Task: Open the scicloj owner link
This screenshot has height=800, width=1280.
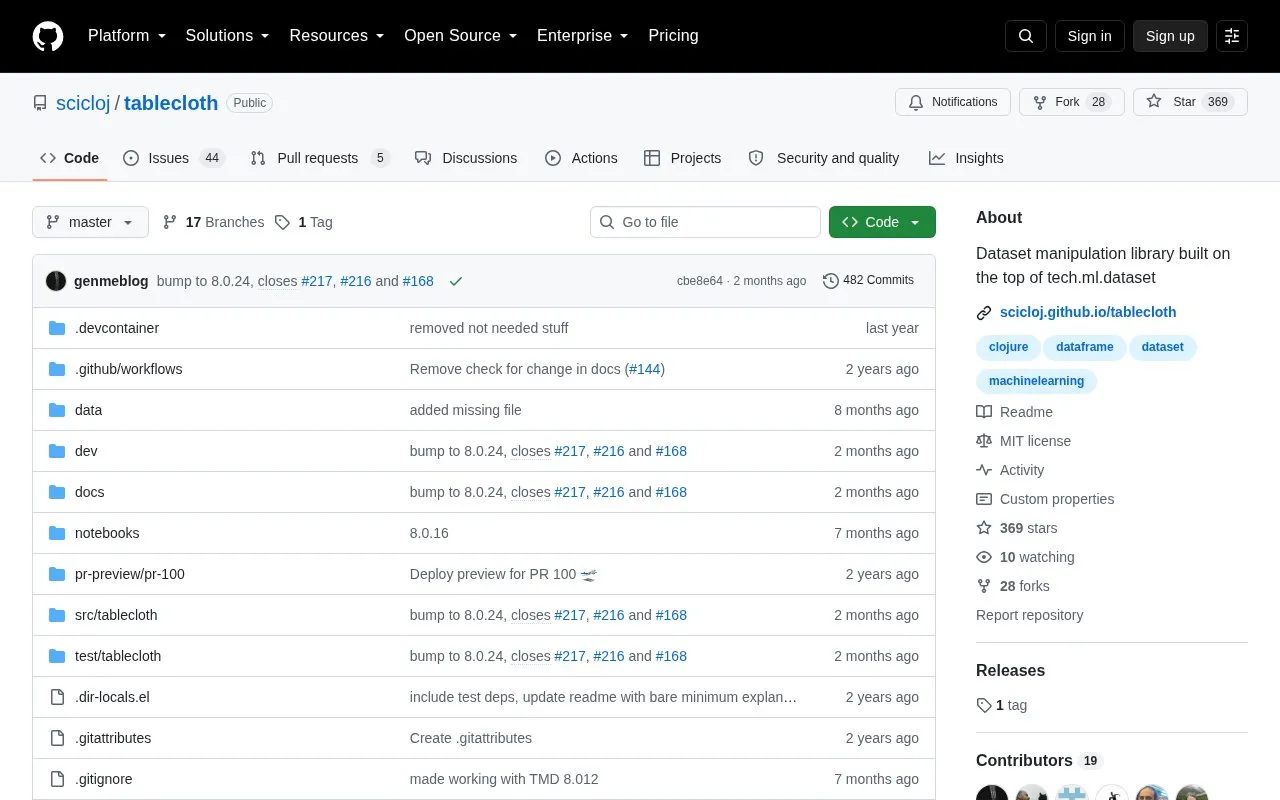Action: (x=83, y=103)
